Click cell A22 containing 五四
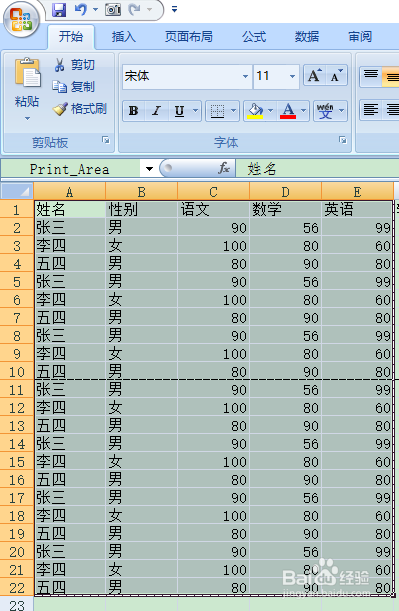The width and height of the screenshot is (399, 611). coord(70,588)
